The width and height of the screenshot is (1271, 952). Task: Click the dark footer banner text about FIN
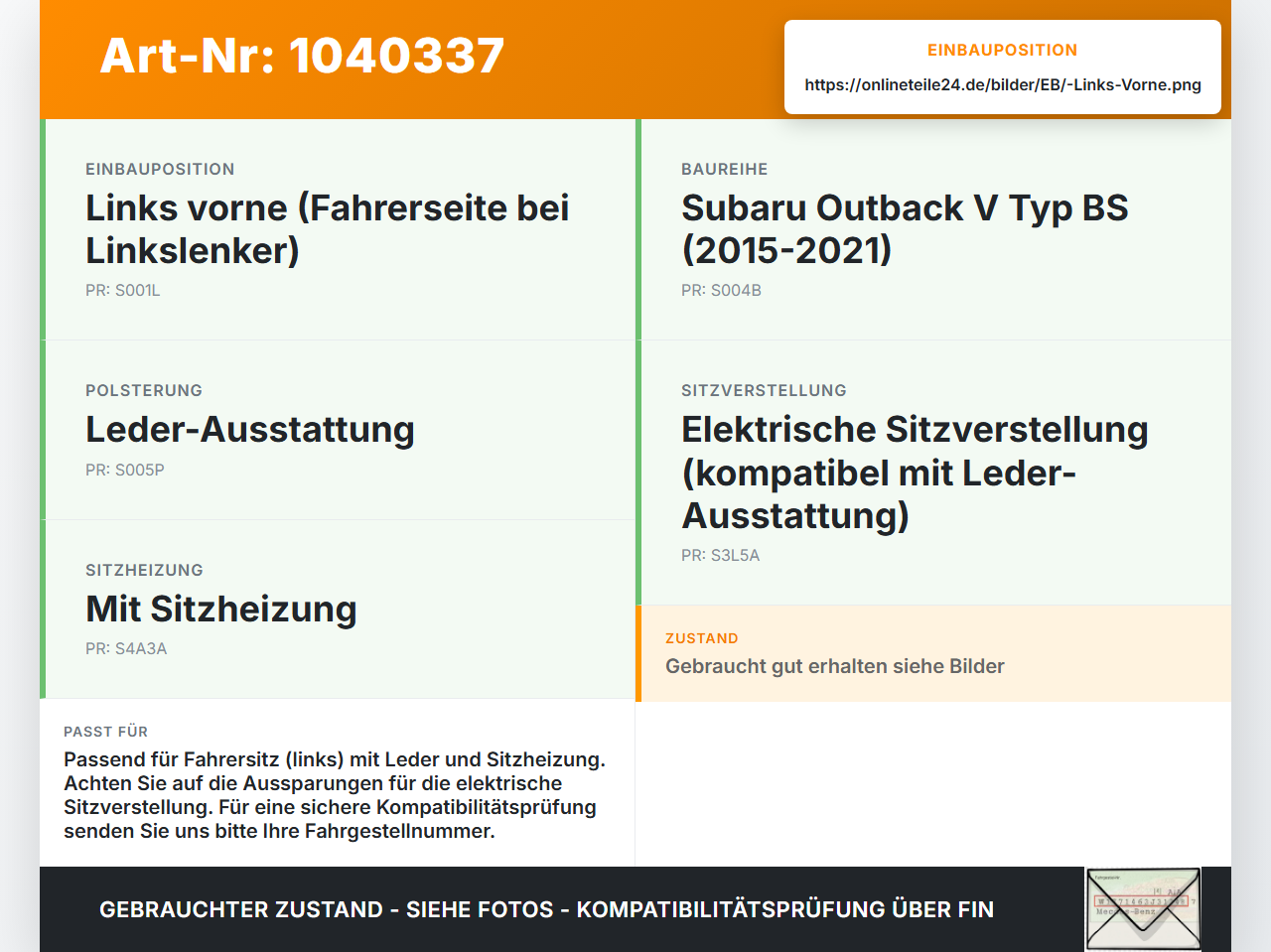(546, 909)
